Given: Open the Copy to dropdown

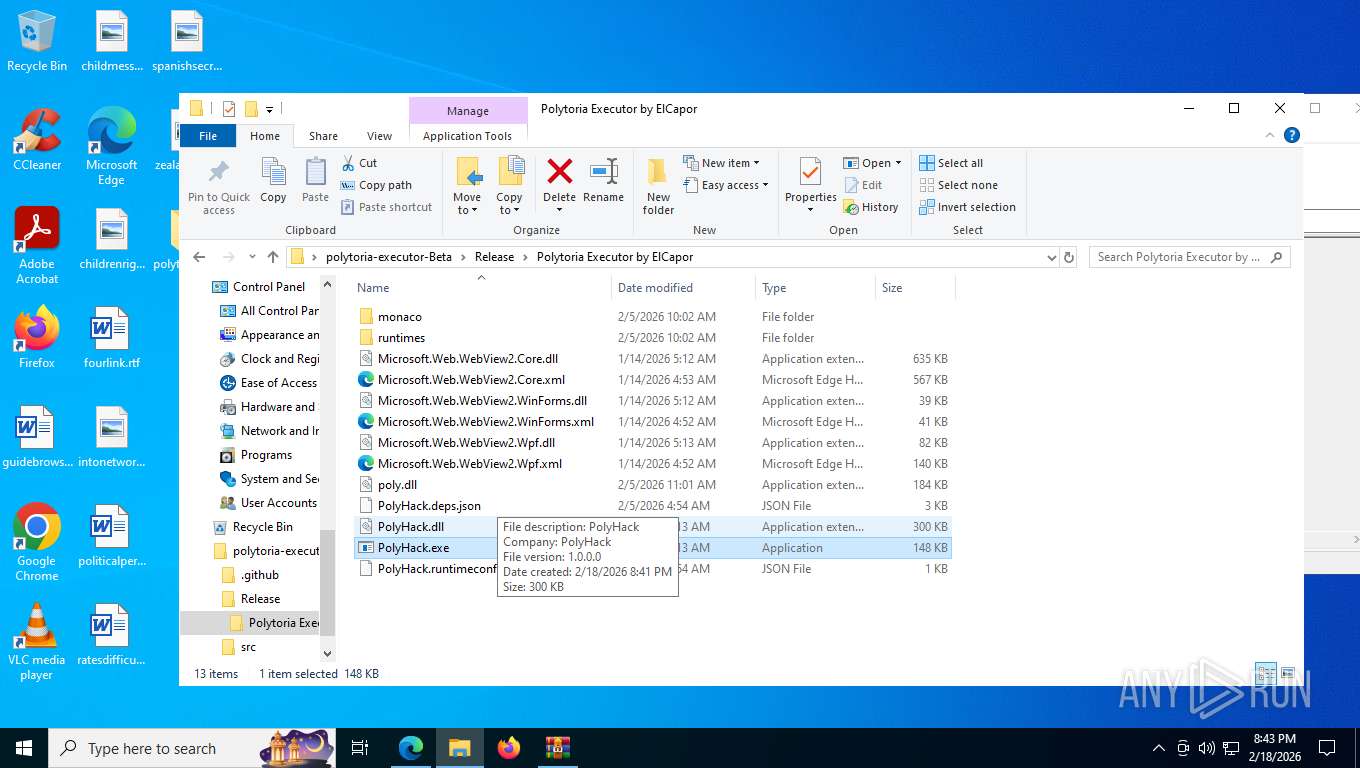Looking at the screenshot, I should tap(510, 186).
